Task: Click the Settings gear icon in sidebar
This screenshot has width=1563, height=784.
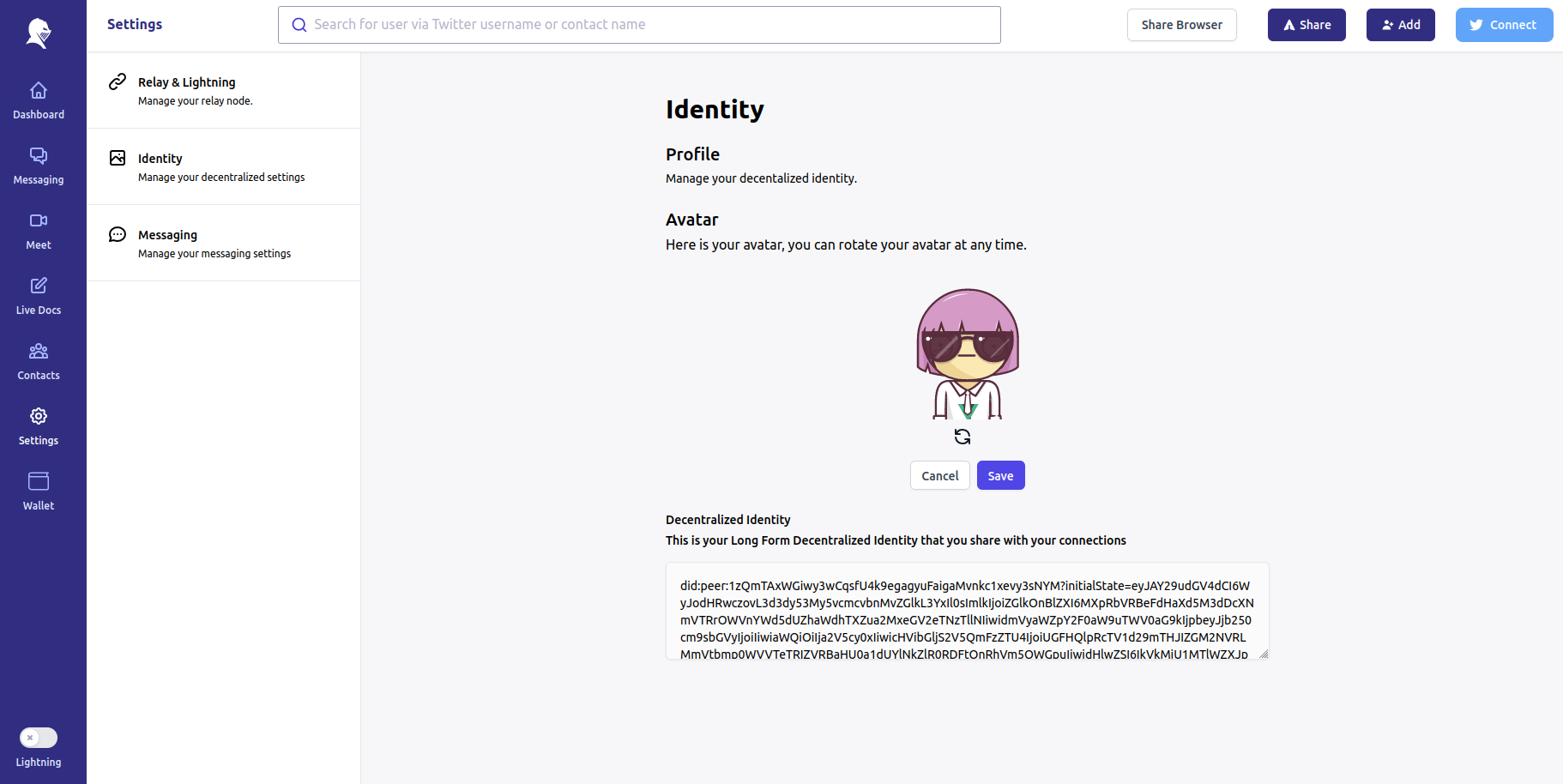Action: [39, 417]
